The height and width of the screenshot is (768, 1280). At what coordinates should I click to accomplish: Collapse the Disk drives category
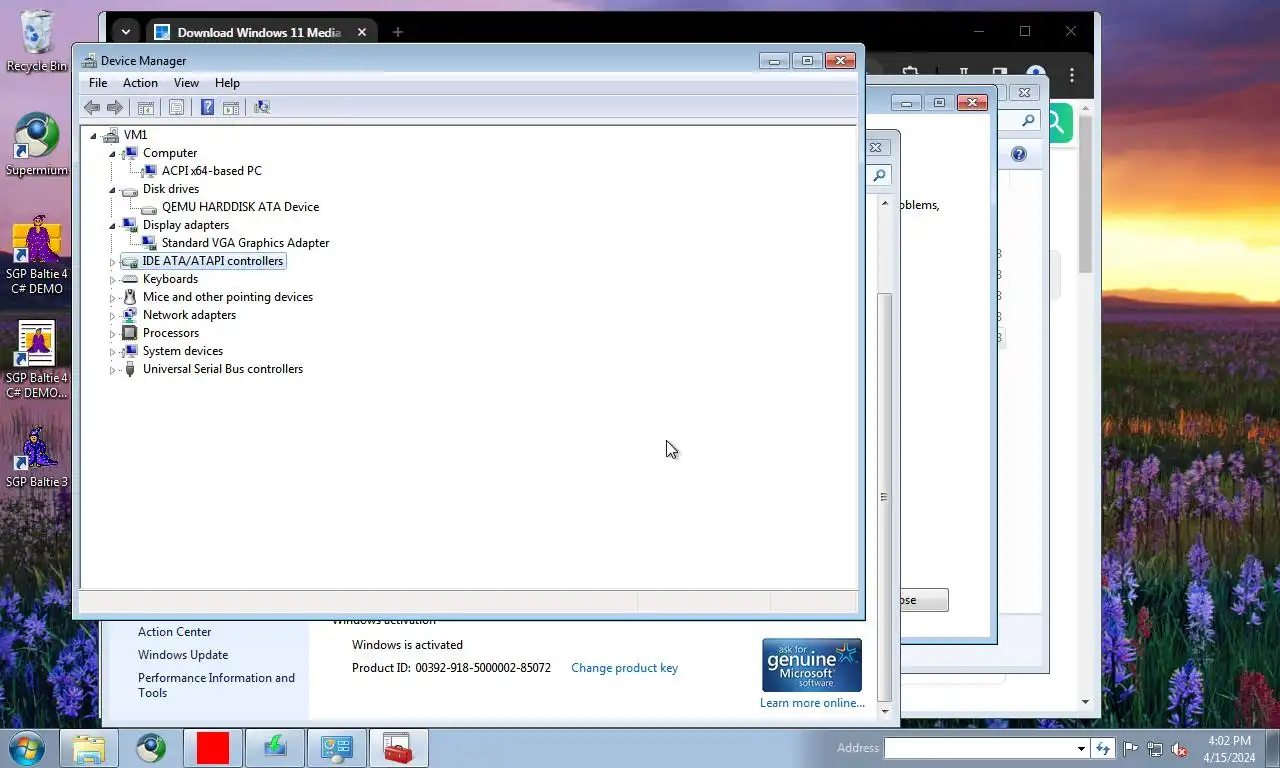pos(112,189)
